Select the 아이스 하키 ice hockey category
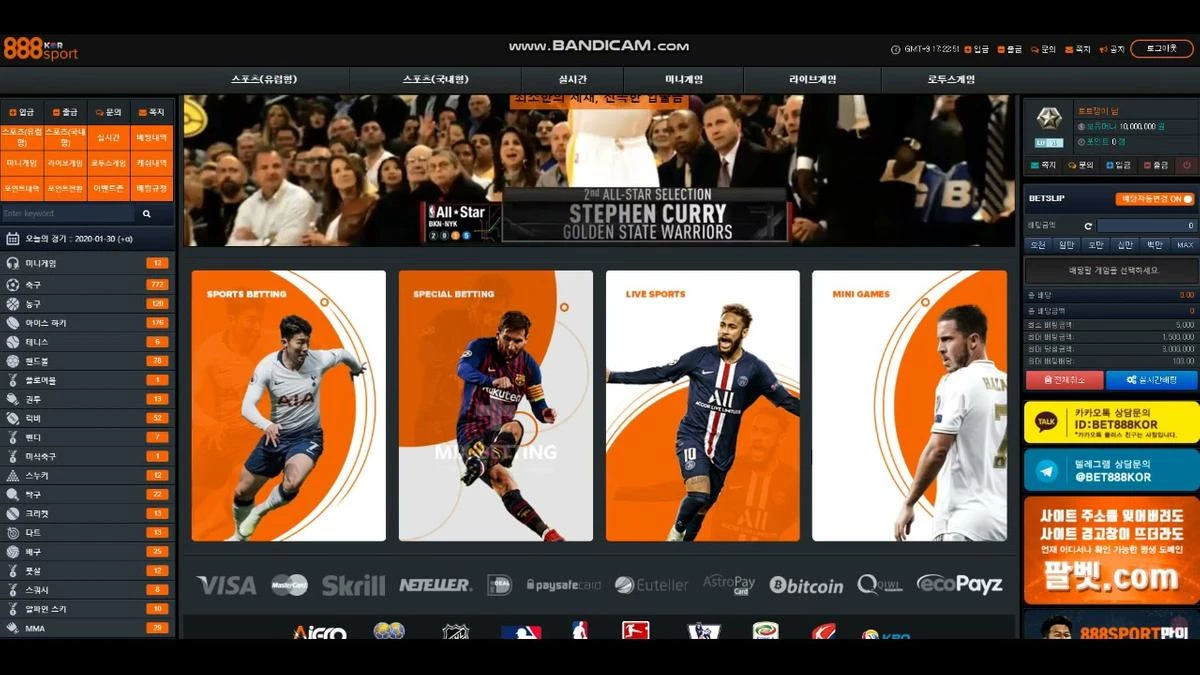 [88, 323]
